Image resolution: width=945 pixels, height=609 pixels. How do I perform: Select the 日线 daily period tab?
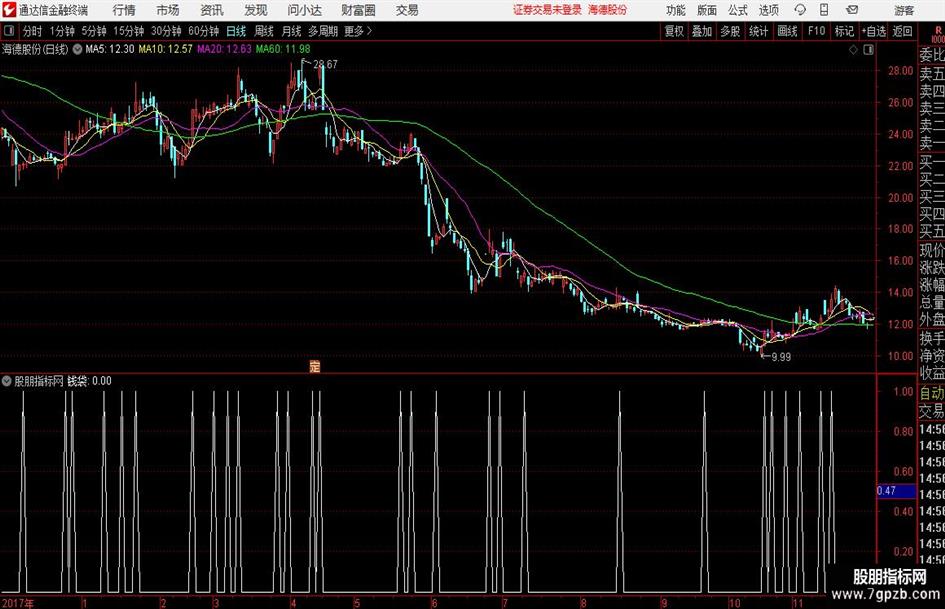236,31
